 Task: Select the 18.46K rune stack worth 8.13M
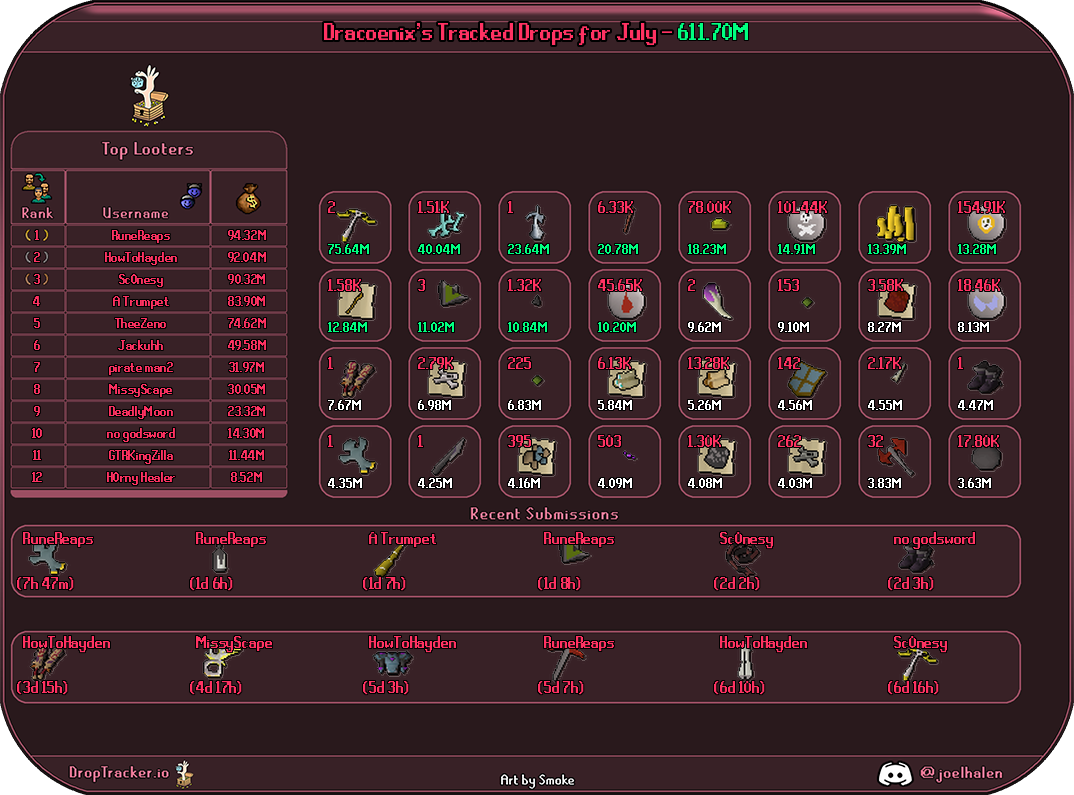(984, 305)
